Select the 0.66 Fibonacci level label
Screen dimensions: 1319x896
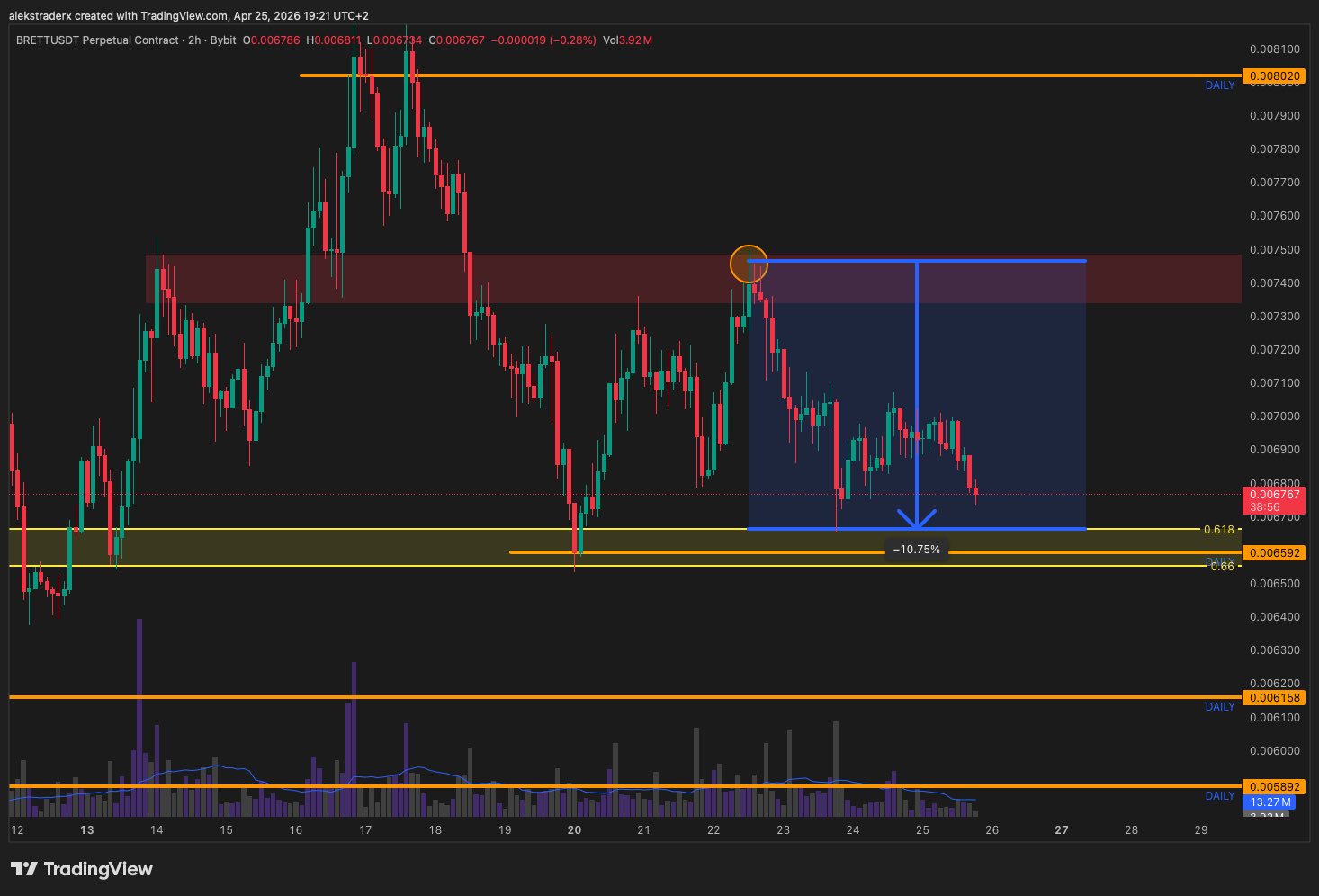coord(1222,567)
